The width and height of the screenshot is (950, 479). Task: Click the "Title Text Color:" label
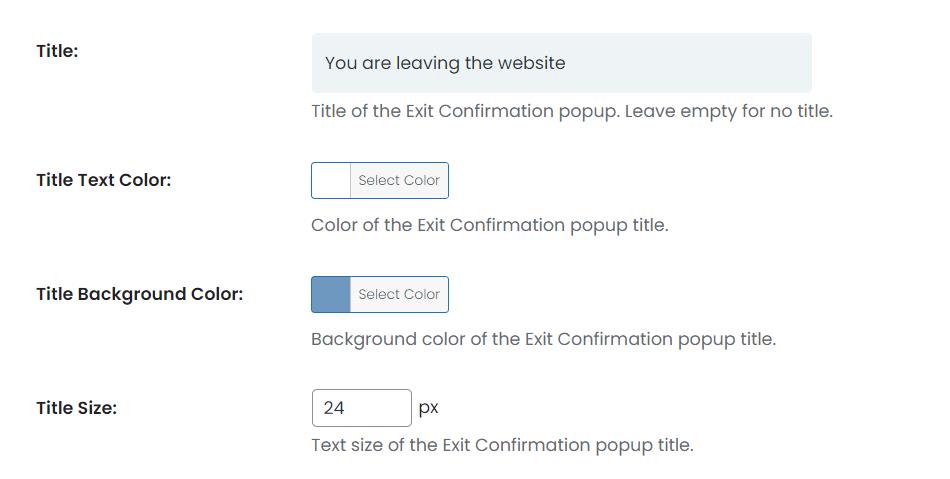[104, 181]
